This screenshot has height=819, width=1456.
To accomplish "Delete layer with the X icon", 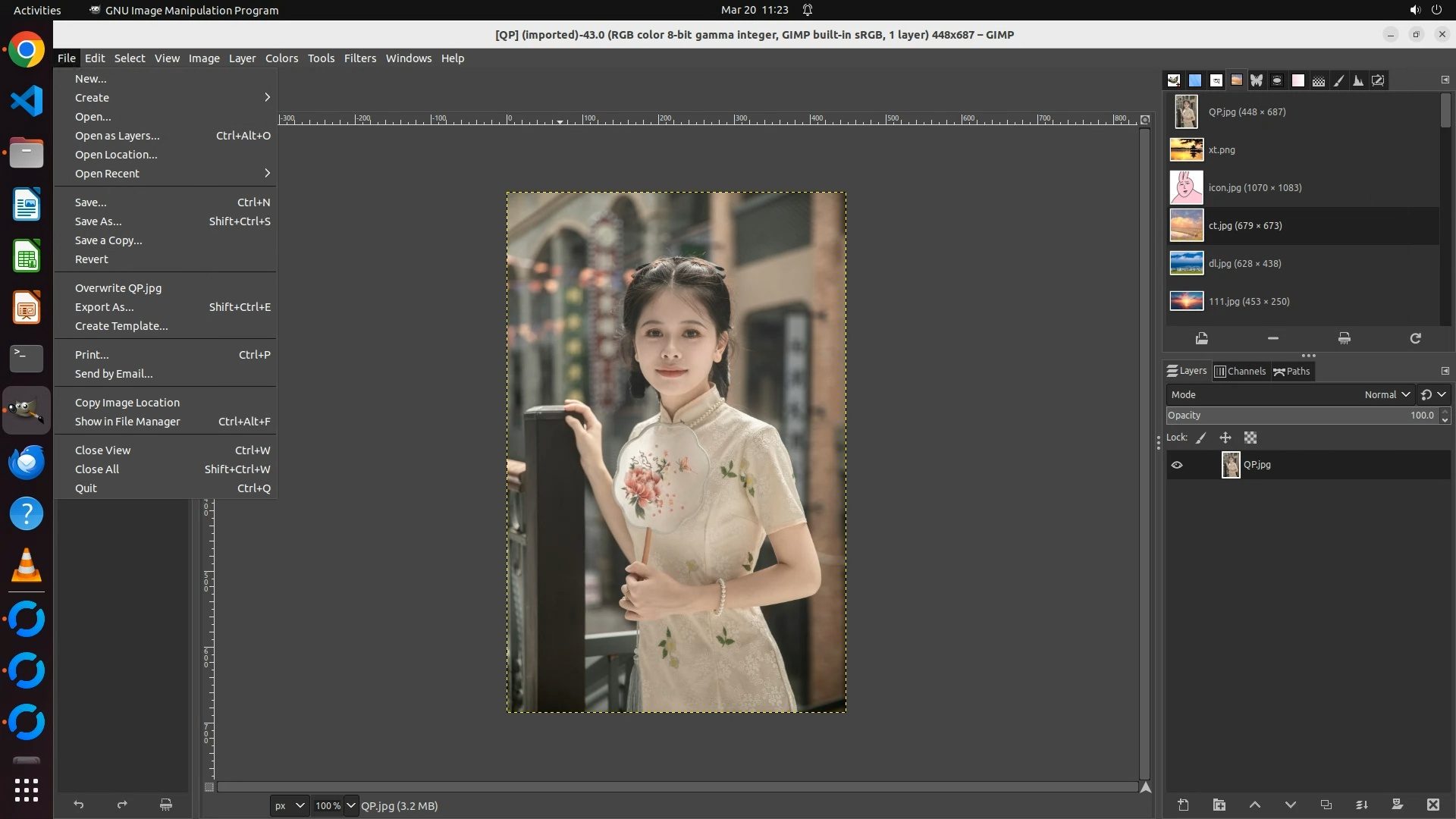I will pos(1432,805).
